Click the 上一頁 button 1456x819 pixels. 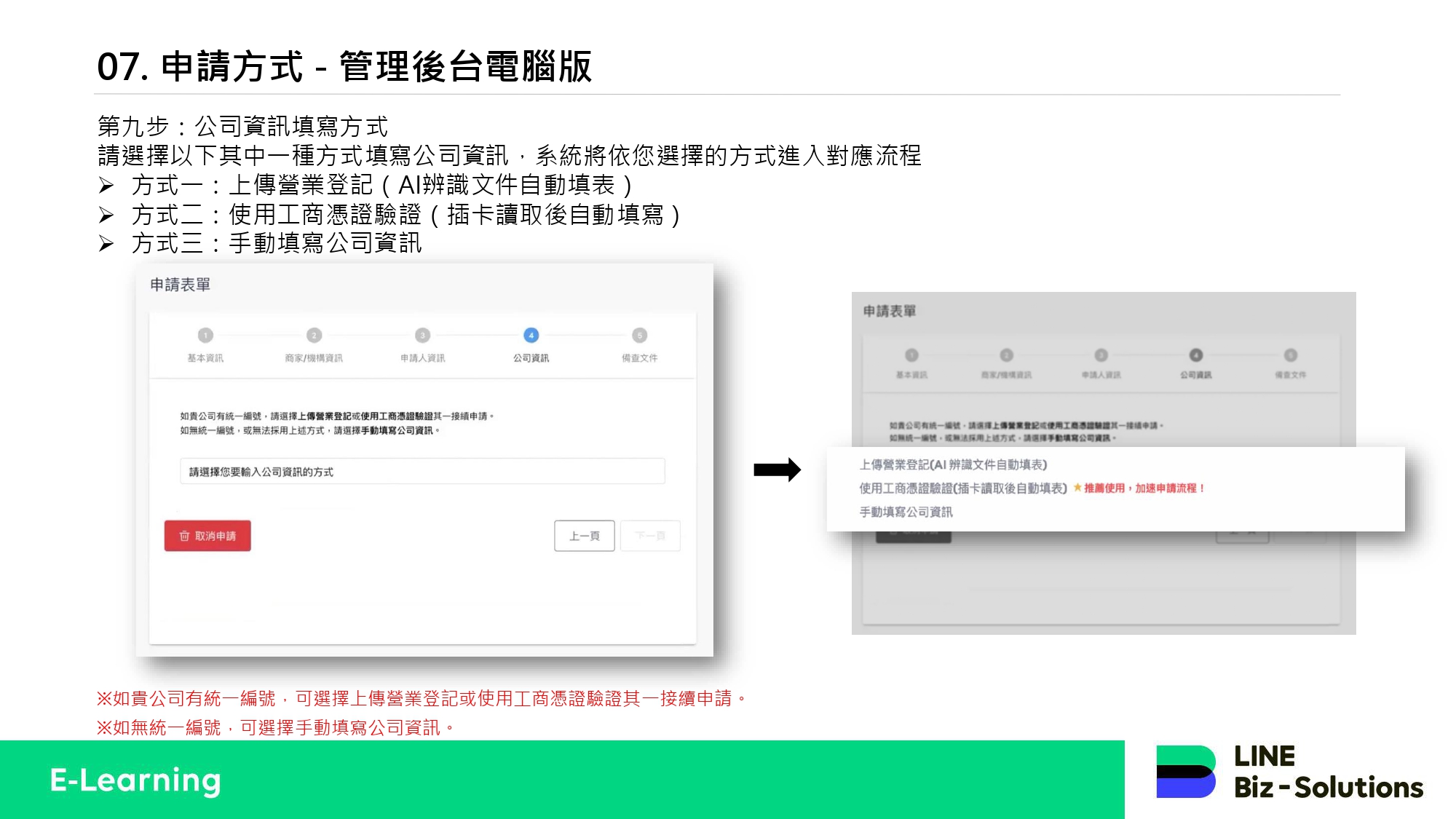click(x=585, y=536)
